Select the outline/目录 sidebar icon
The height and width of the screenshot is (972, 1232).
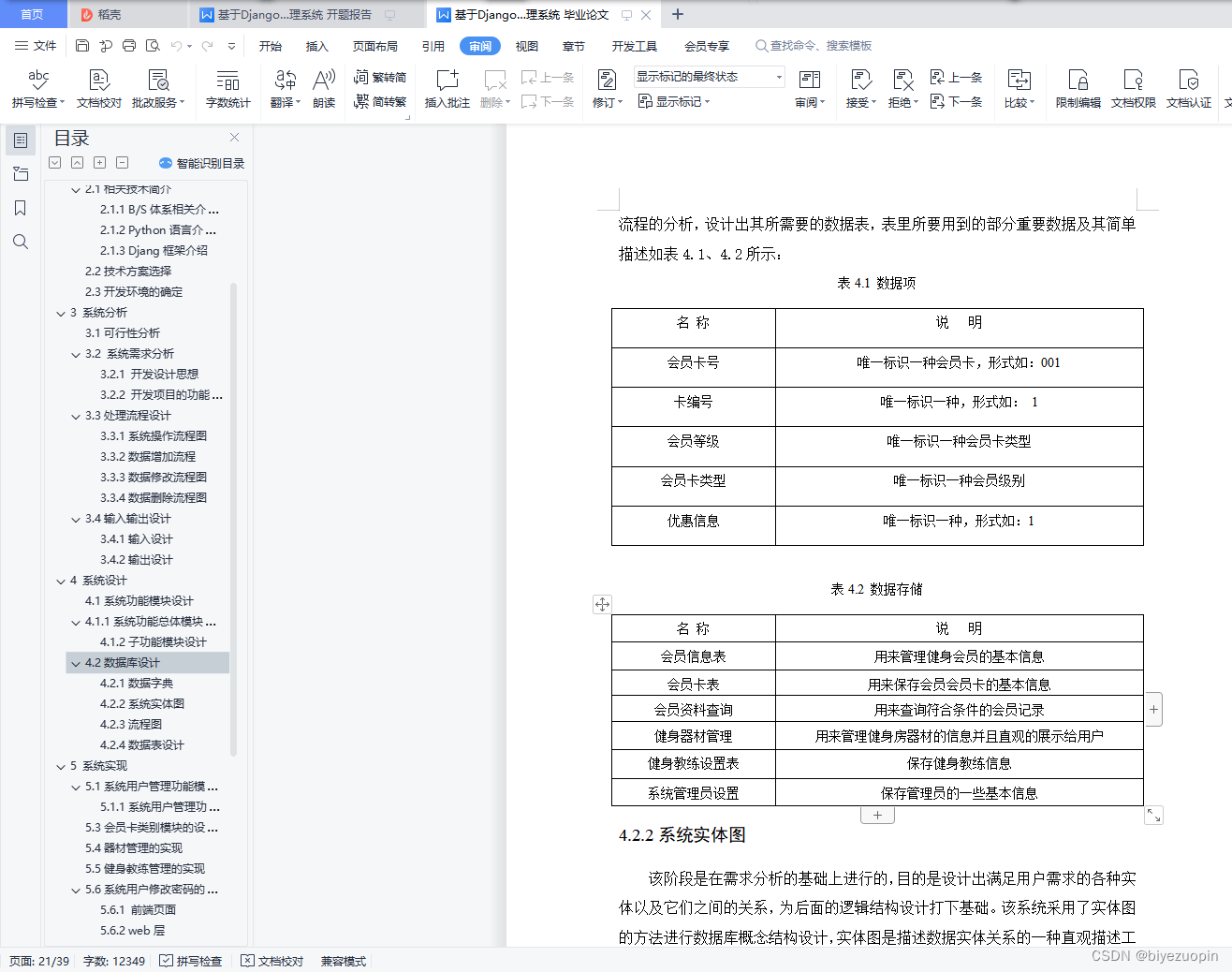(20, 140)
